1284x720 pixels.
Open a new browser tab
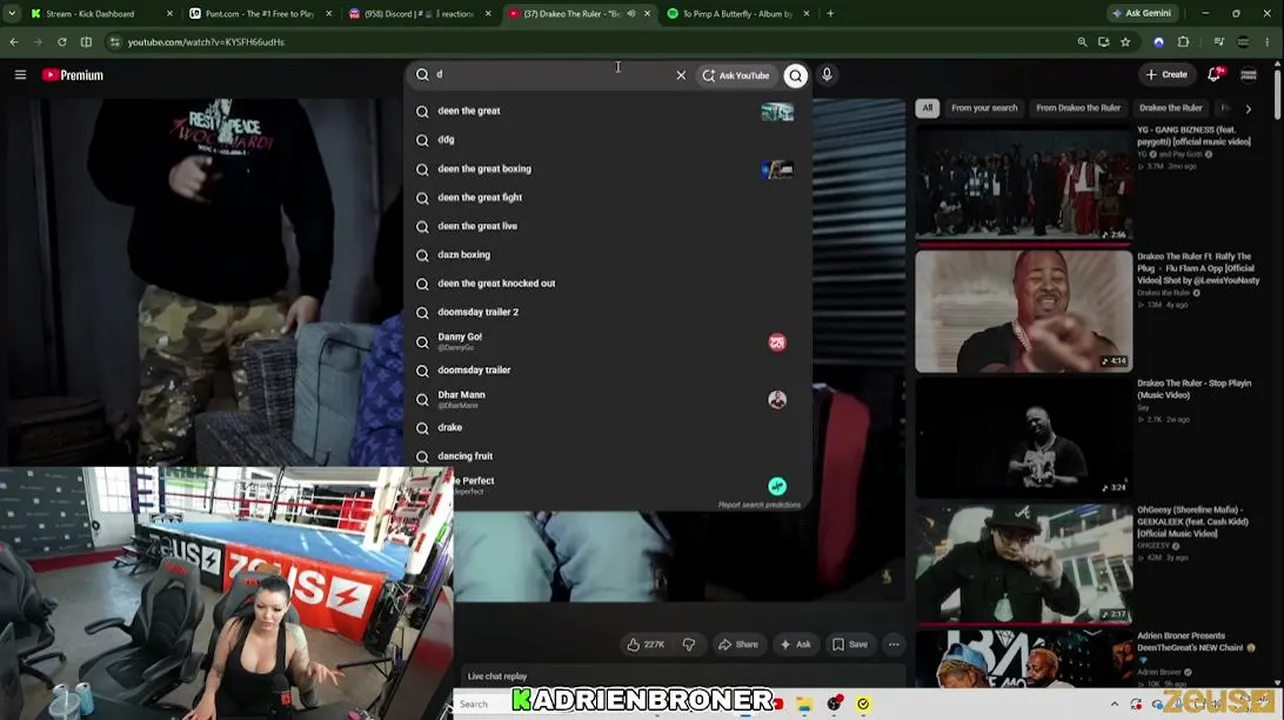[830, 14]
